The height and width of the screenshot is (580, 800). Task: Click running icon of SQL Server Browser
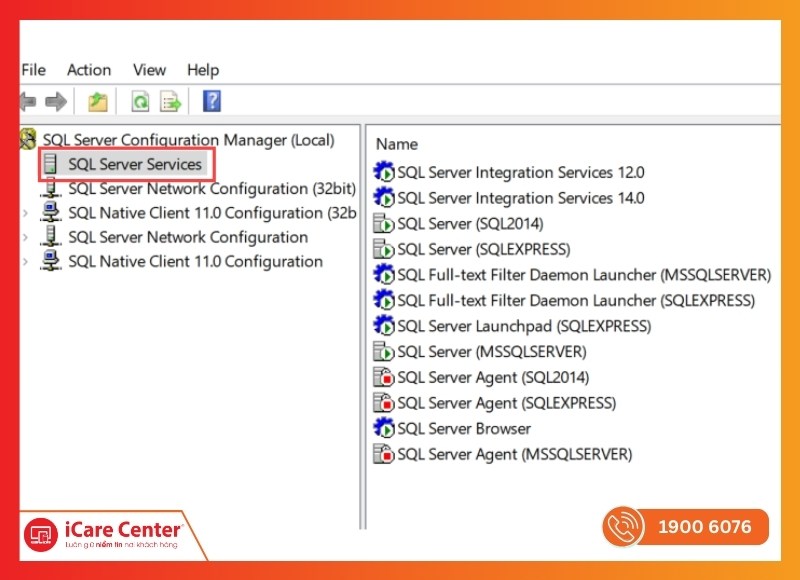click(x=384, y=428)
